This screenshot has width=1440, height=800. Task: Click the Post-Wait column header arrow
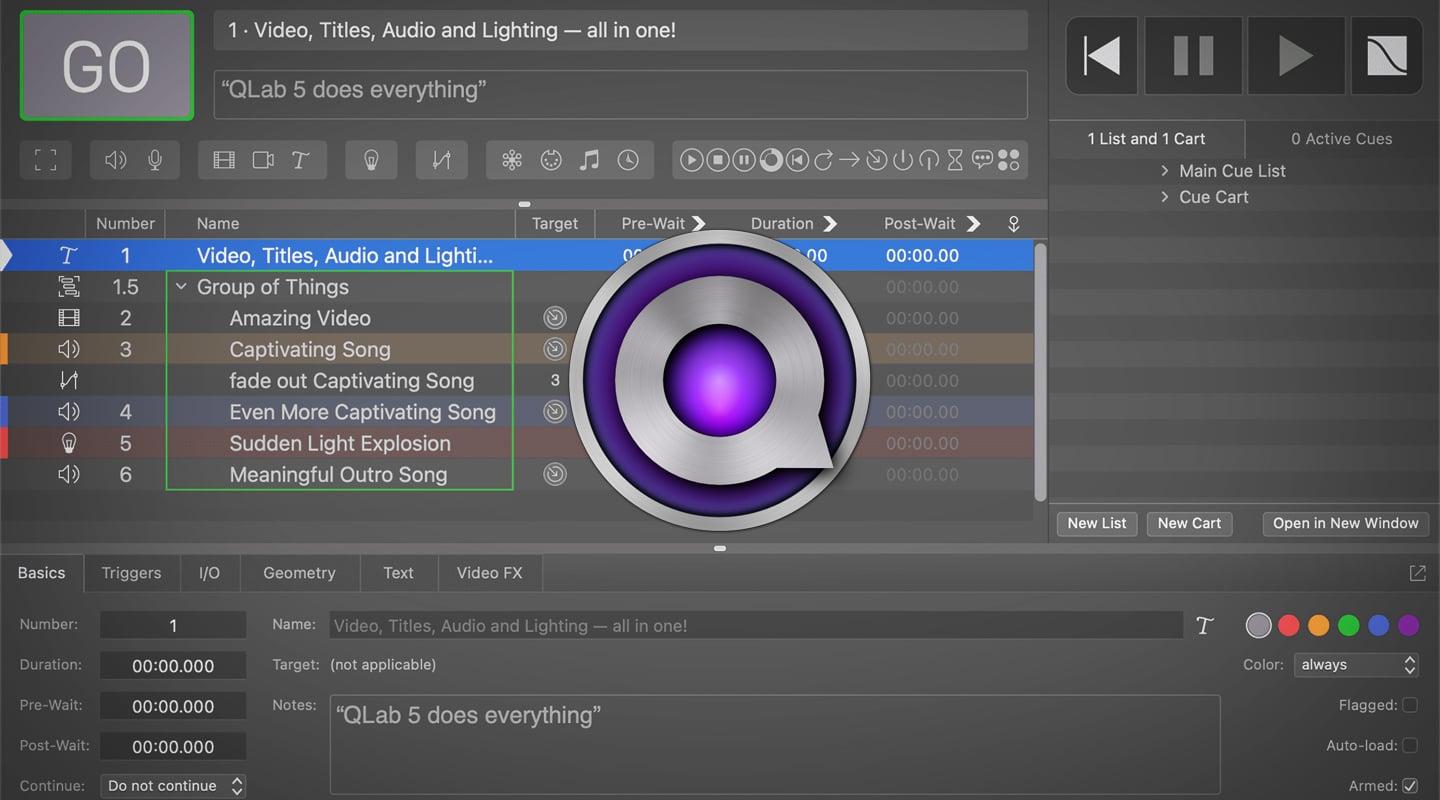coord(973,223)
